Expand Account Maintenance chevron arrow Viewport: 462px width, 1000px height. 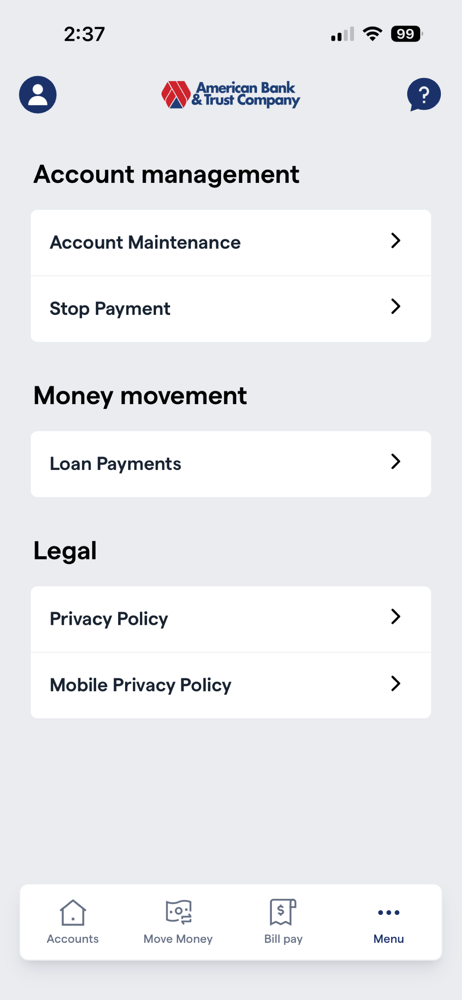tap(396, 240)
